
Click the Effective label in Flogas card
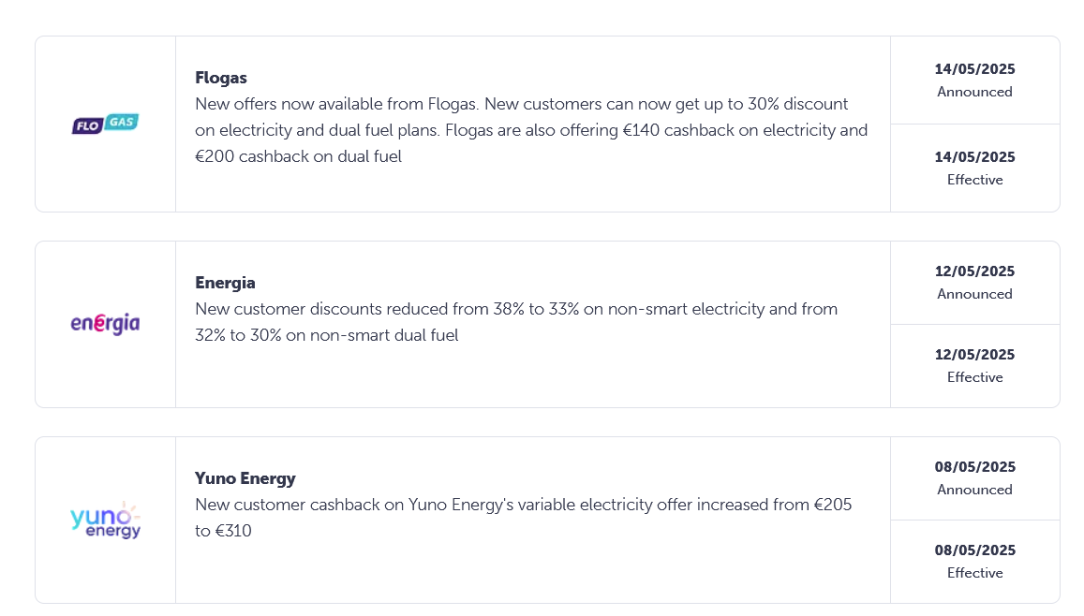[975, 180]
